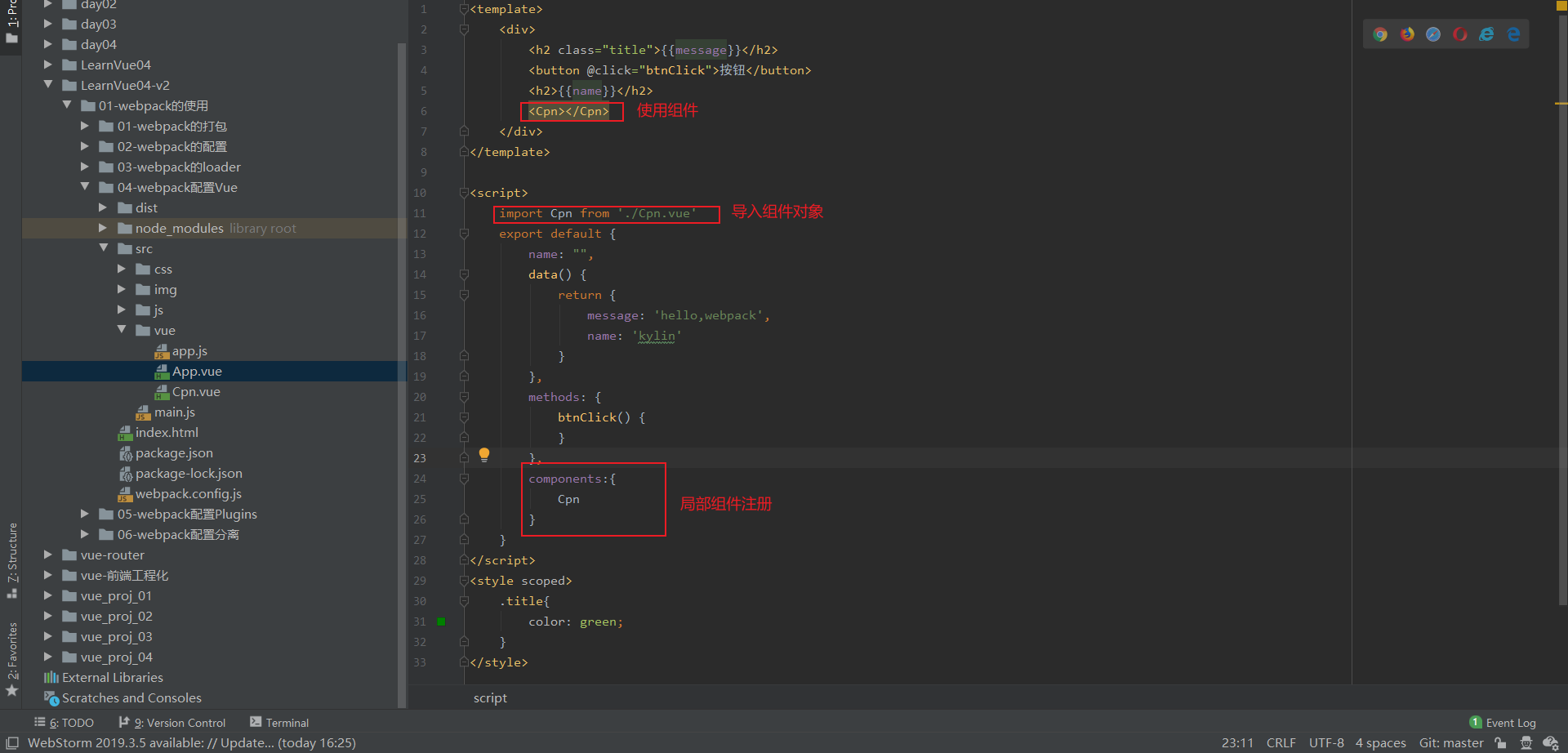Expand the css folder
Viewport: 1568px width, 753px height.
pos(122,269)
